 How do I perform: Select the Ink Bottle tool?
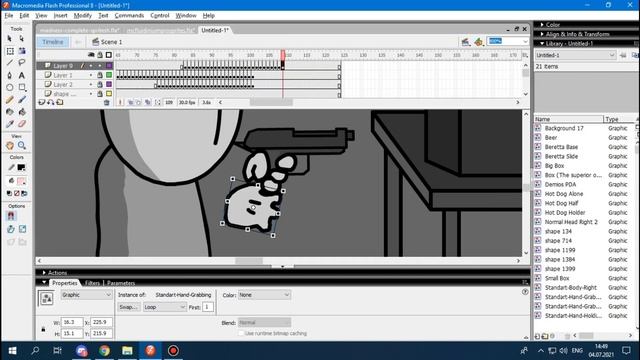pos(10,112)
